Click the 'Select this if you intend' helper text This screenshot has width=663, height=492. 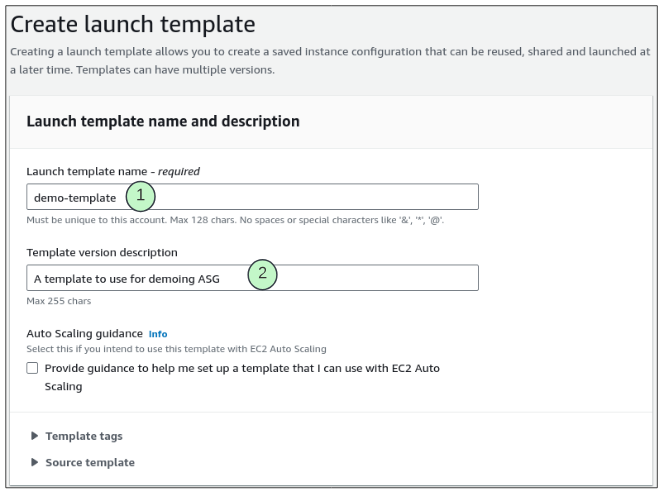coord(176,348)
